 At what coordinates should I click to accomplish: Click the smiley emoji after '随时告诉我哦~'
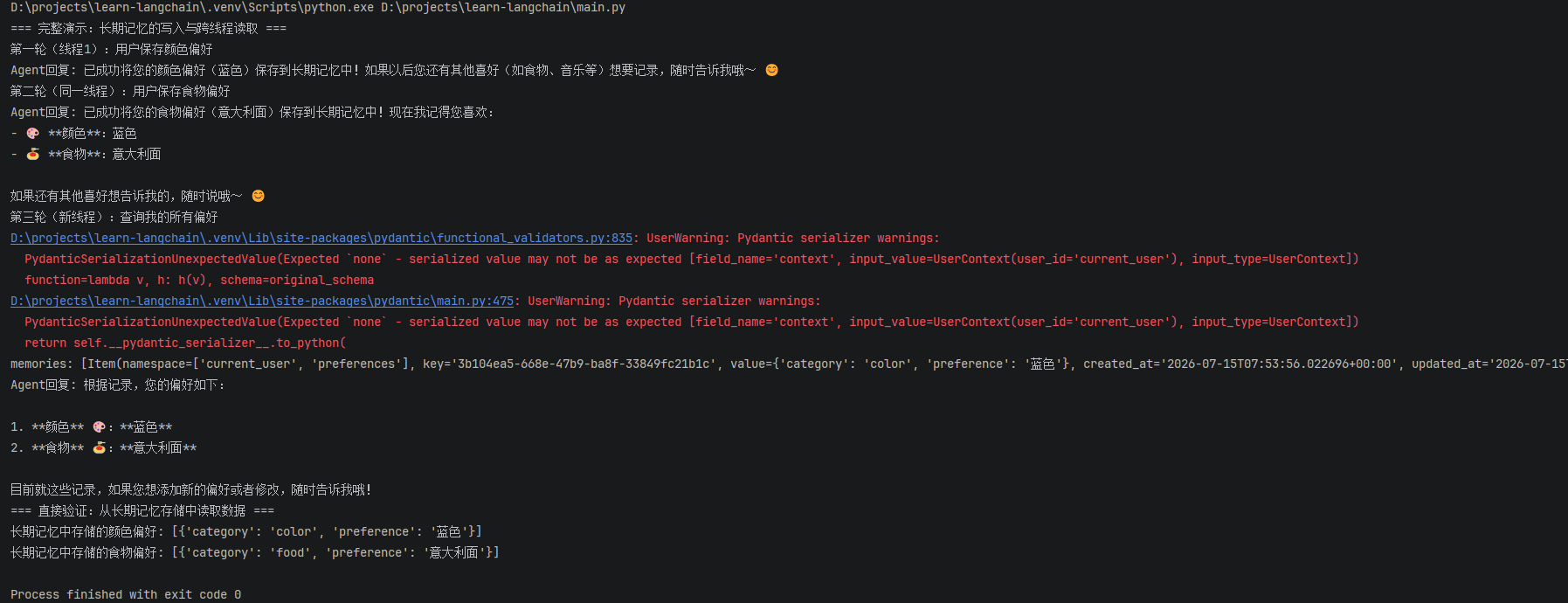(x=771, y=70)
